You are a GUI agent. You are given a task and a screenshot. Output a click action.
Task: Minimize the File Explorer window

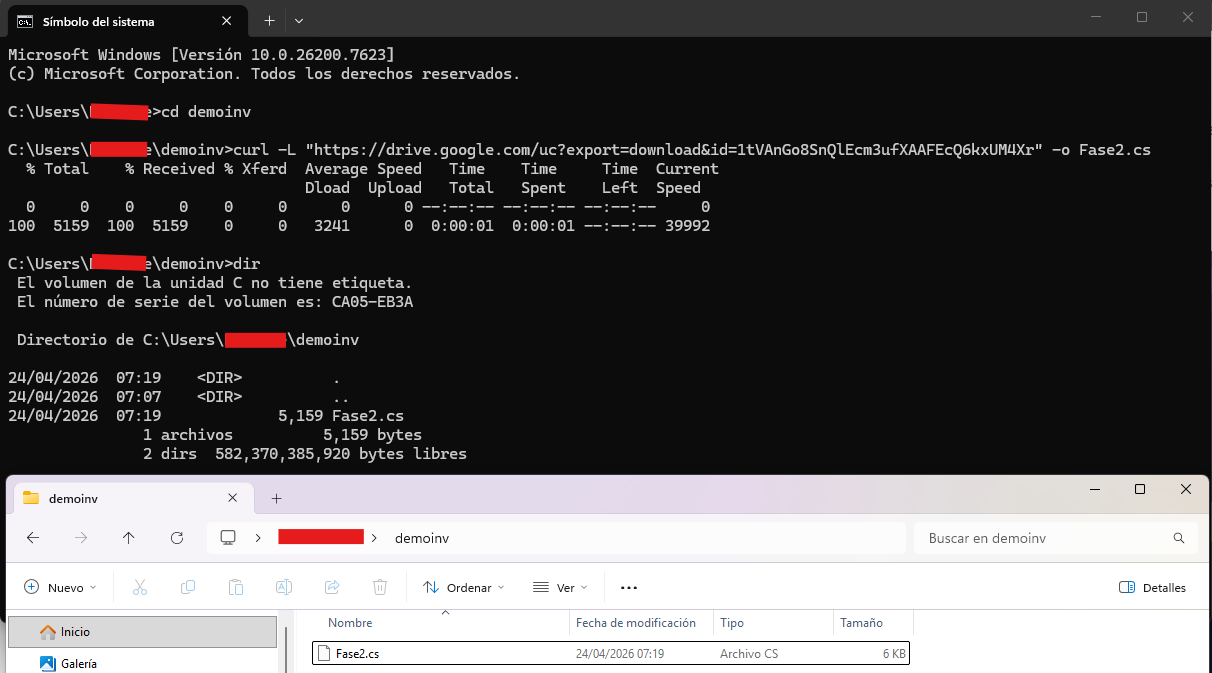point(1094,489)
